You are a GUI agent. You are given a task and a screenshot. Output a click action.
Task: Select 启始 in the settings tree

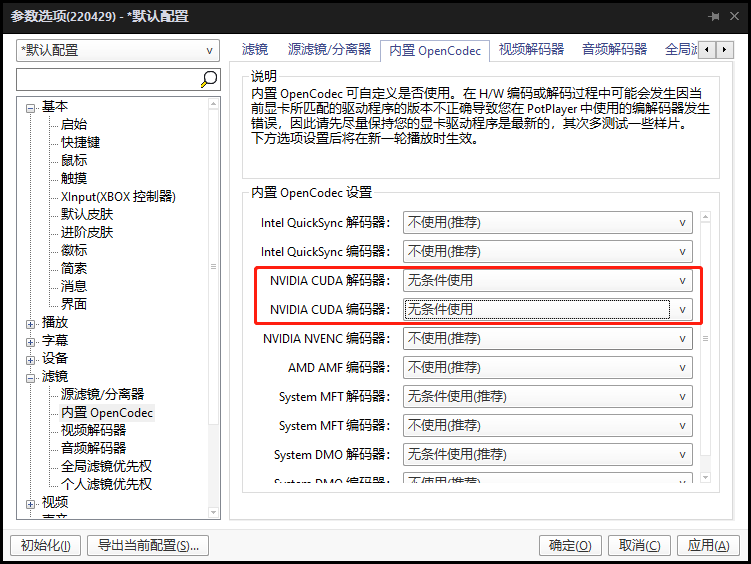click(x=74, y=124)
